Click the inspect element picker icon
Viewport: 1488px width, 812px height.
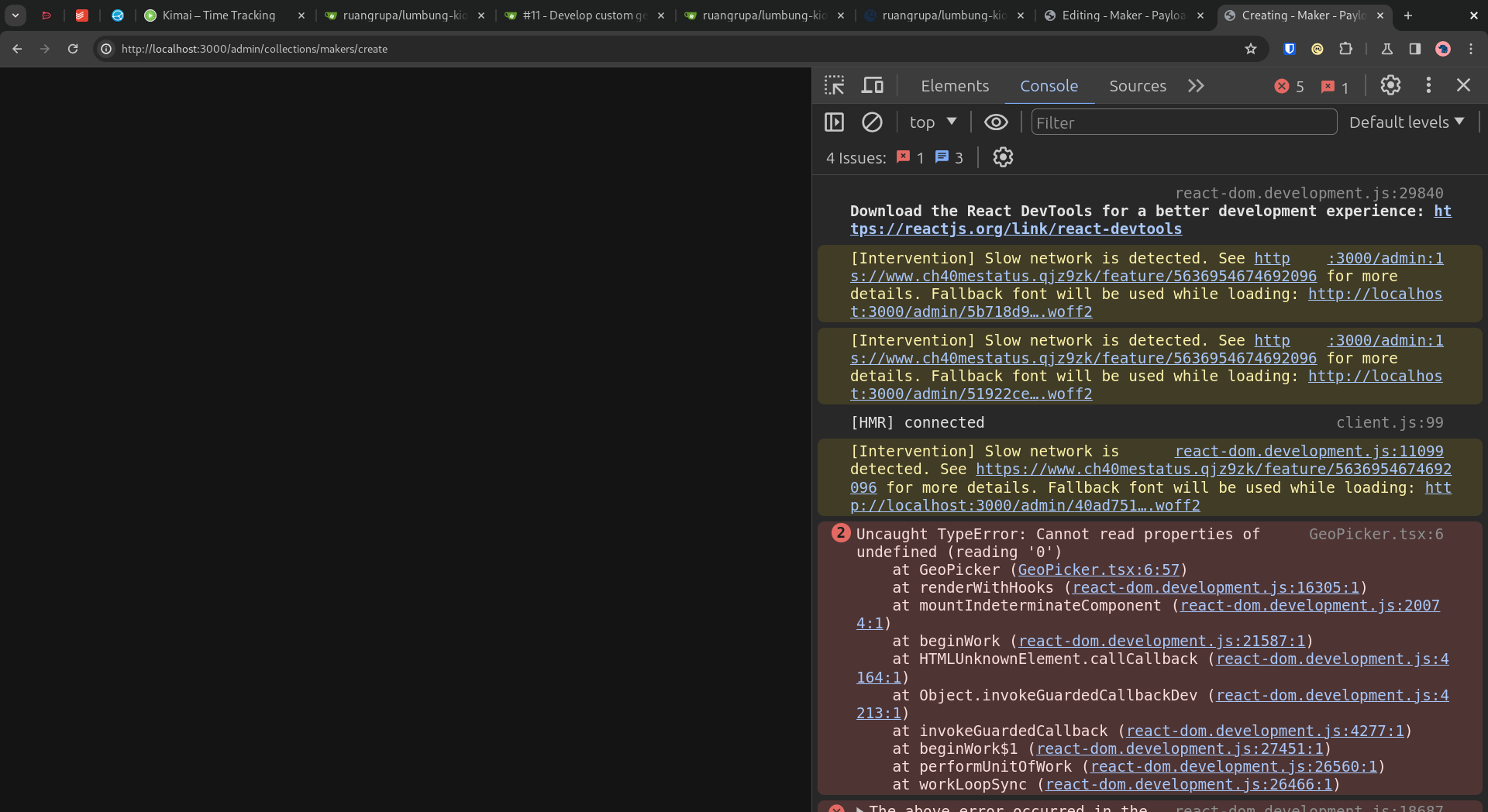835,85
